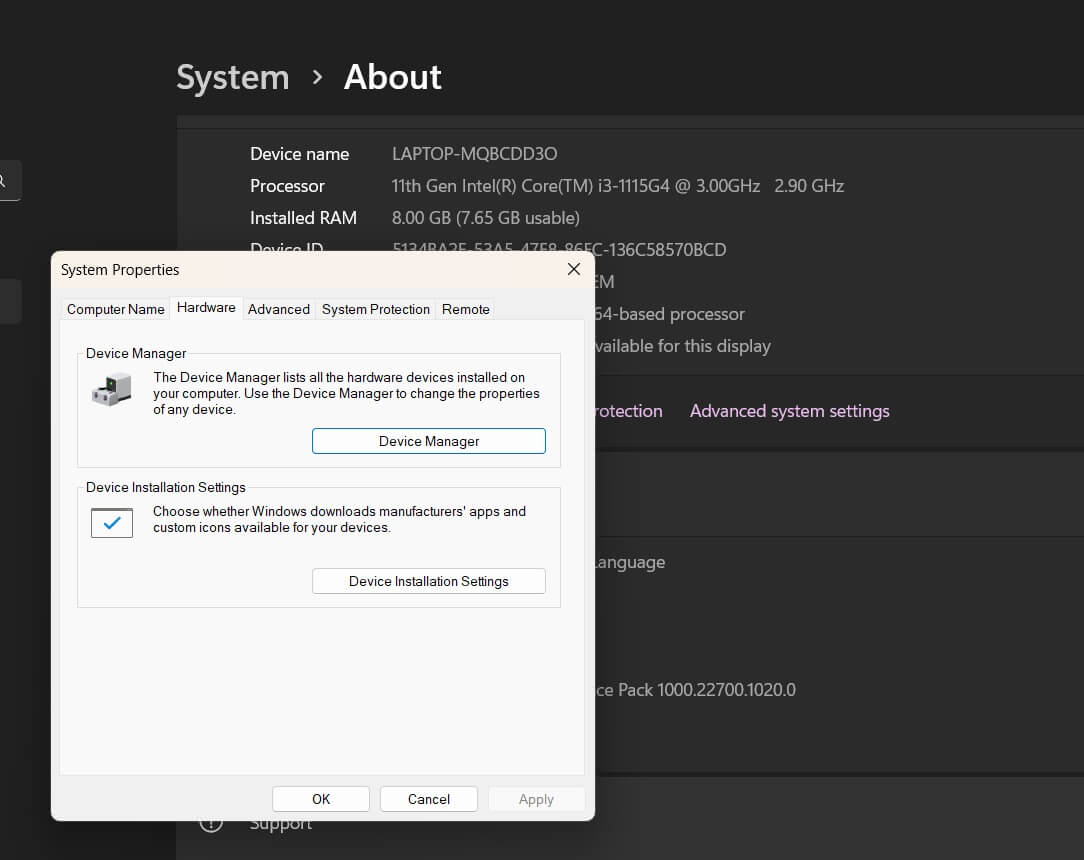
Task: Confirm with the OK button
Action: tap(320, 798)
